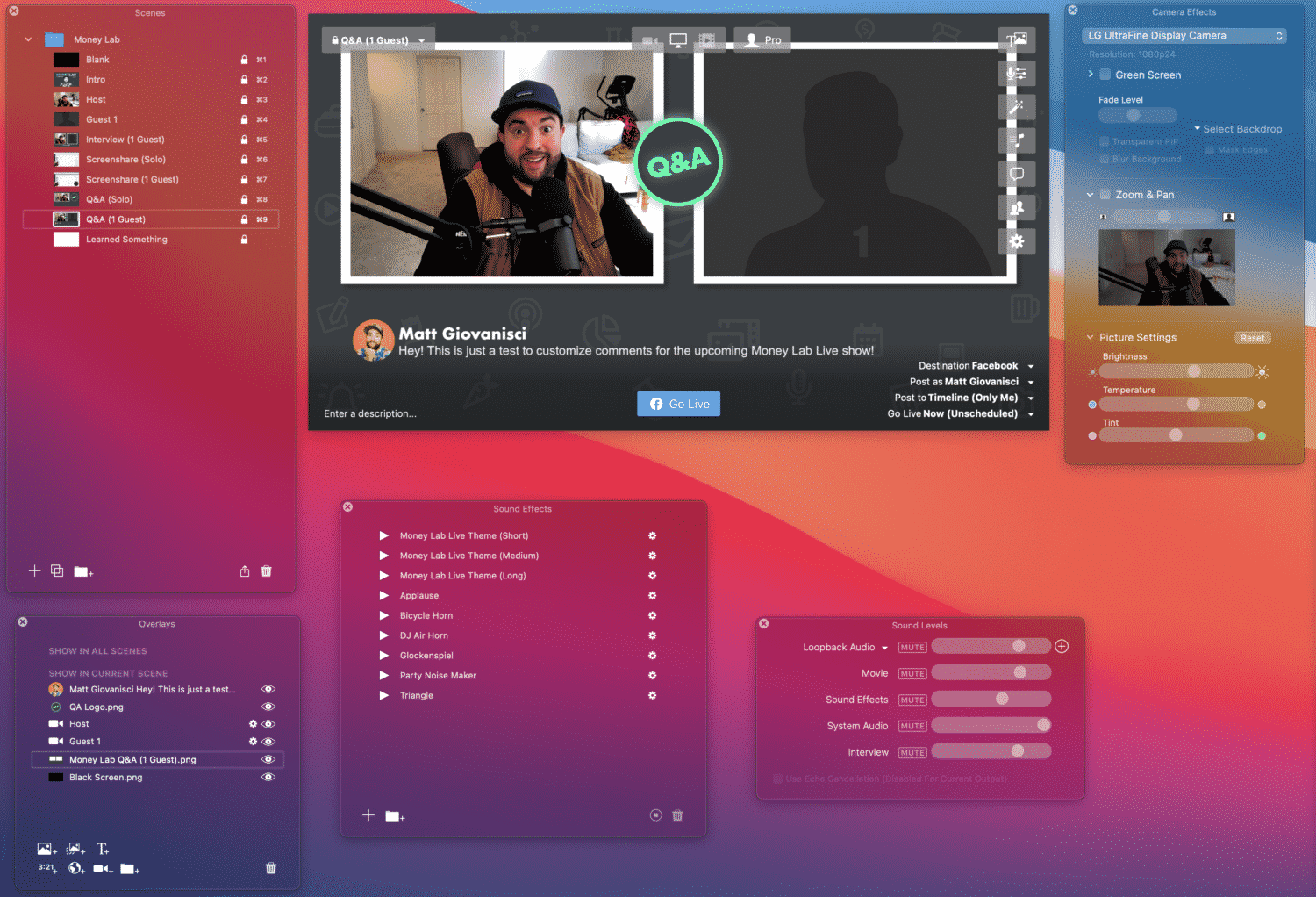Viewport: 1316px width, 897px height.
Task: Play the DJ Air Horn sound effect
Action: click(383, 635)
